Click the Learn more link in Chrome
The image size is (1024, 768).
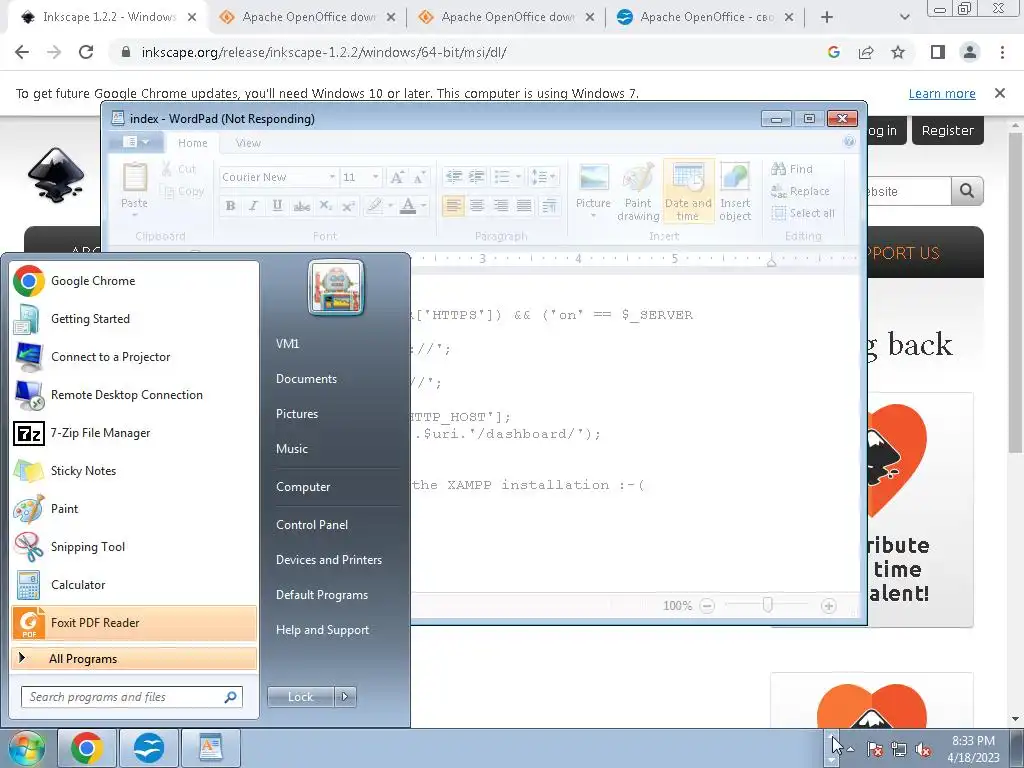pos(942,93)
